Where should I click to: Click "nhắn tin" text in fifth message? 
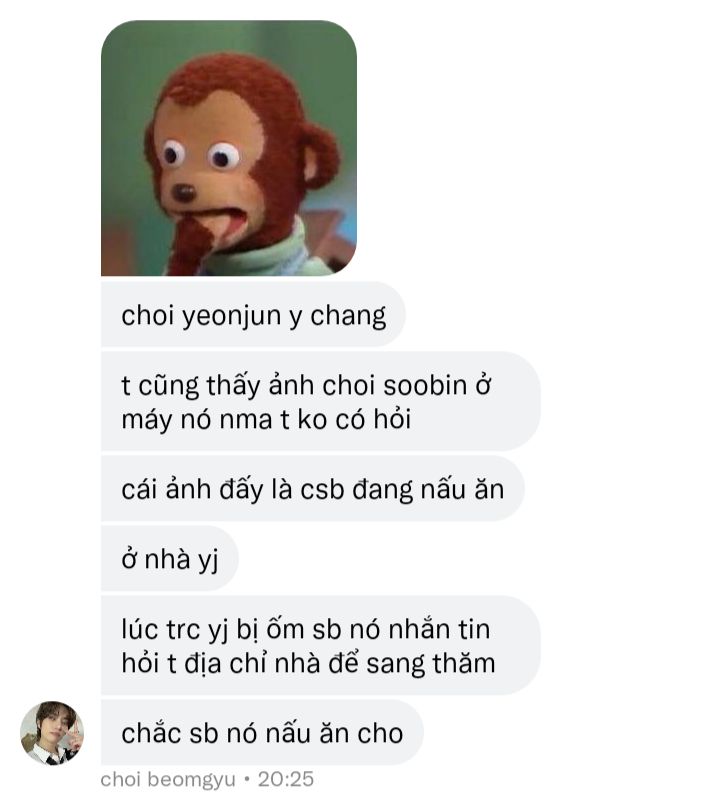coord(439,628)
